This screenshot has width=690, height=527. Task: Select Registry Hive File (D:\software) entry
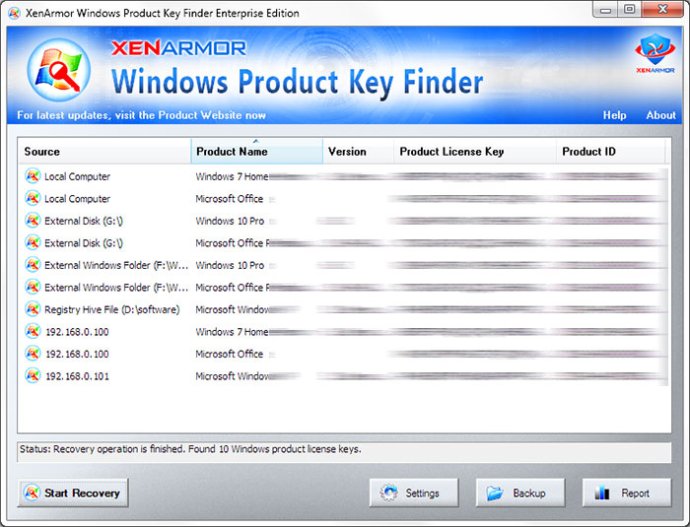(x=112, y=310)
